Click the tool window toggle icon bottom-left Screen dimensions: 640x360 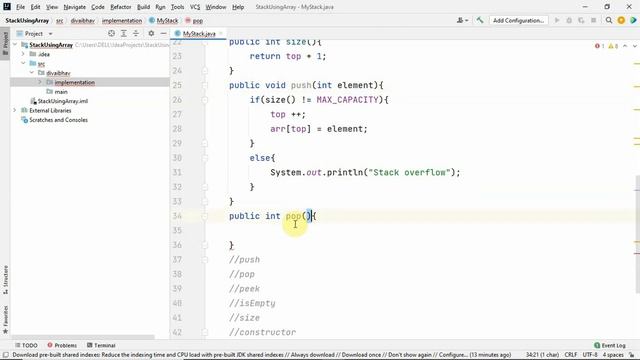tap(5, 355)
